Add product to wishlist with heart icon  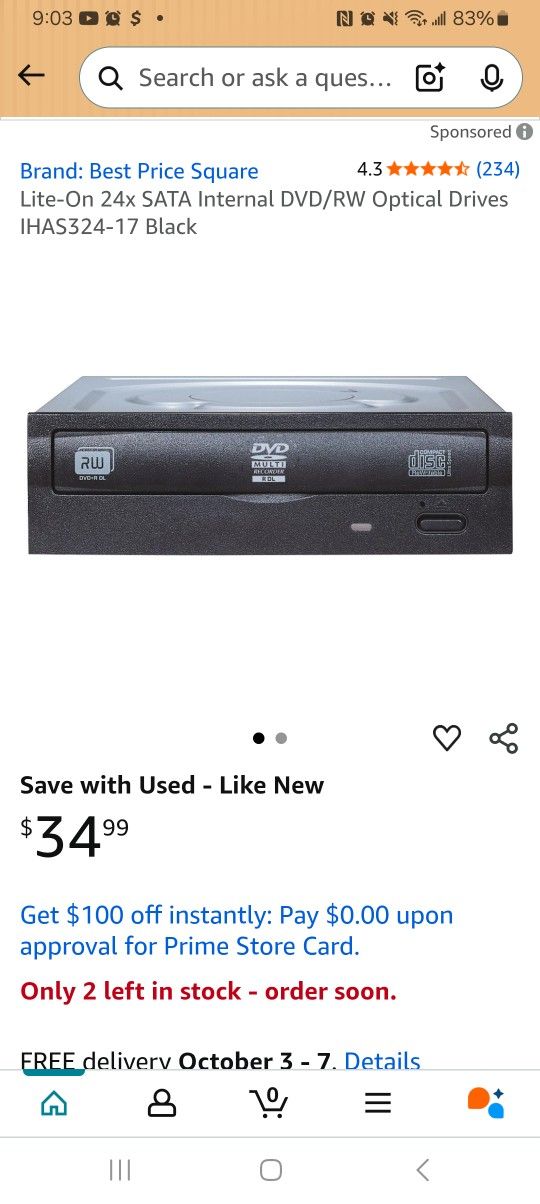tap(447, 738)
